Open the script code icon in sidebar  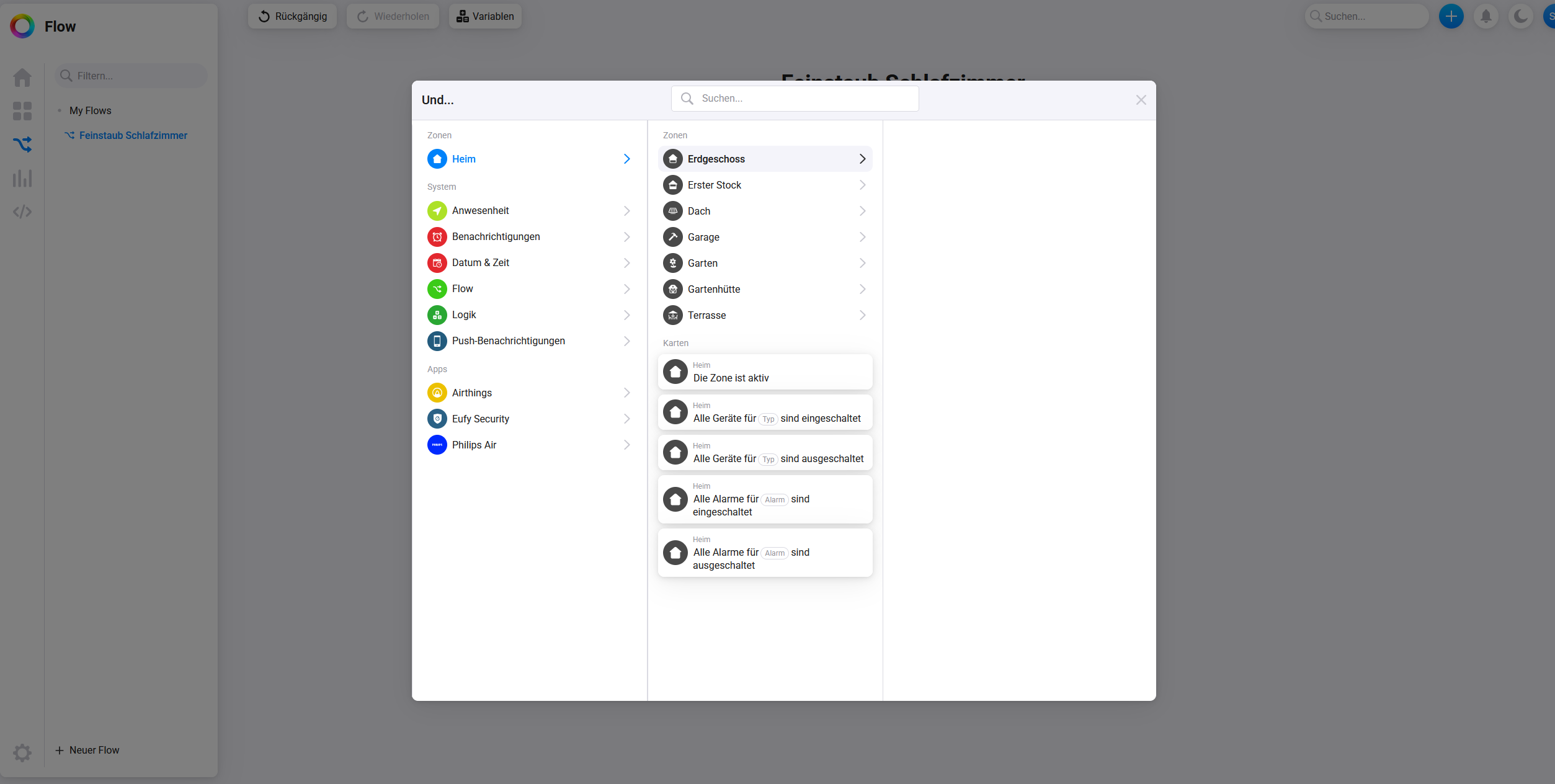pyautogui.click(x=22, y=212)
